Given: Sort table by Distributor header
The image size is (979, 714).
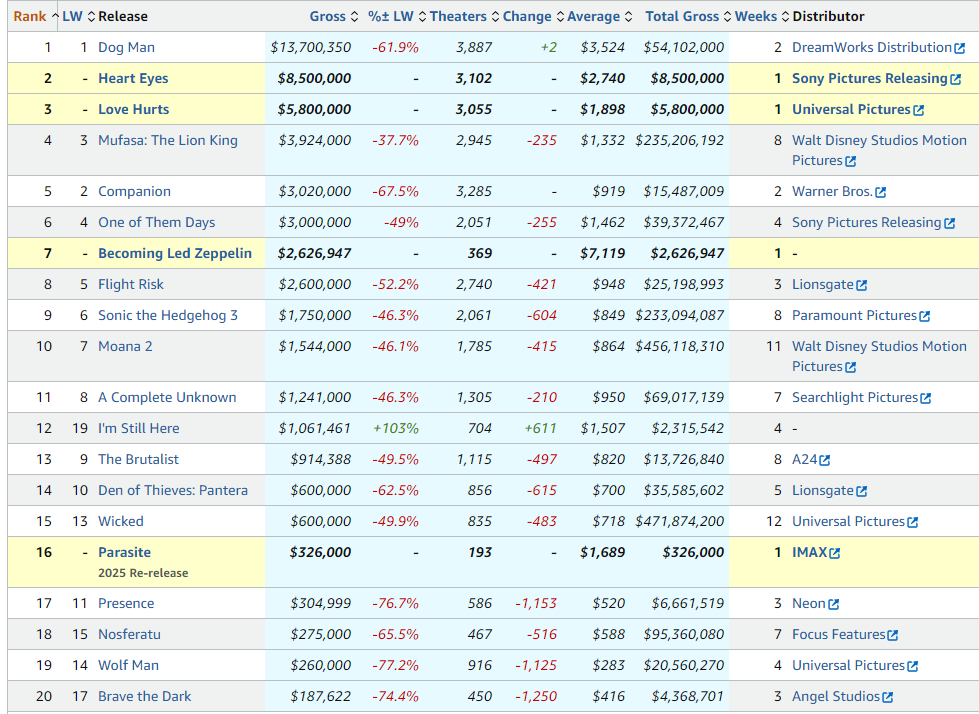Looking at the screenshot, I should tap(828, 16).
